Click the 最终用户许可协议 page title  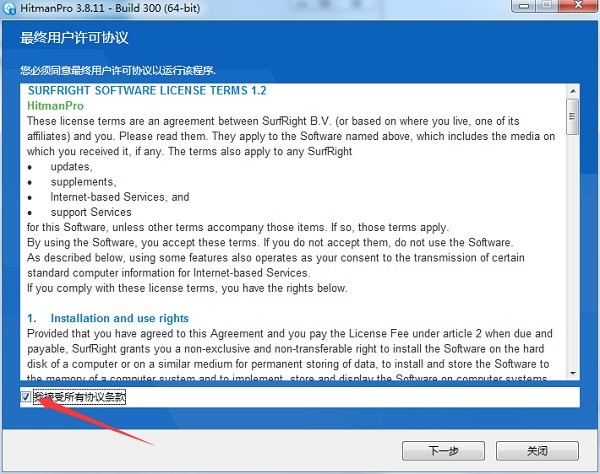coord(74,38)
